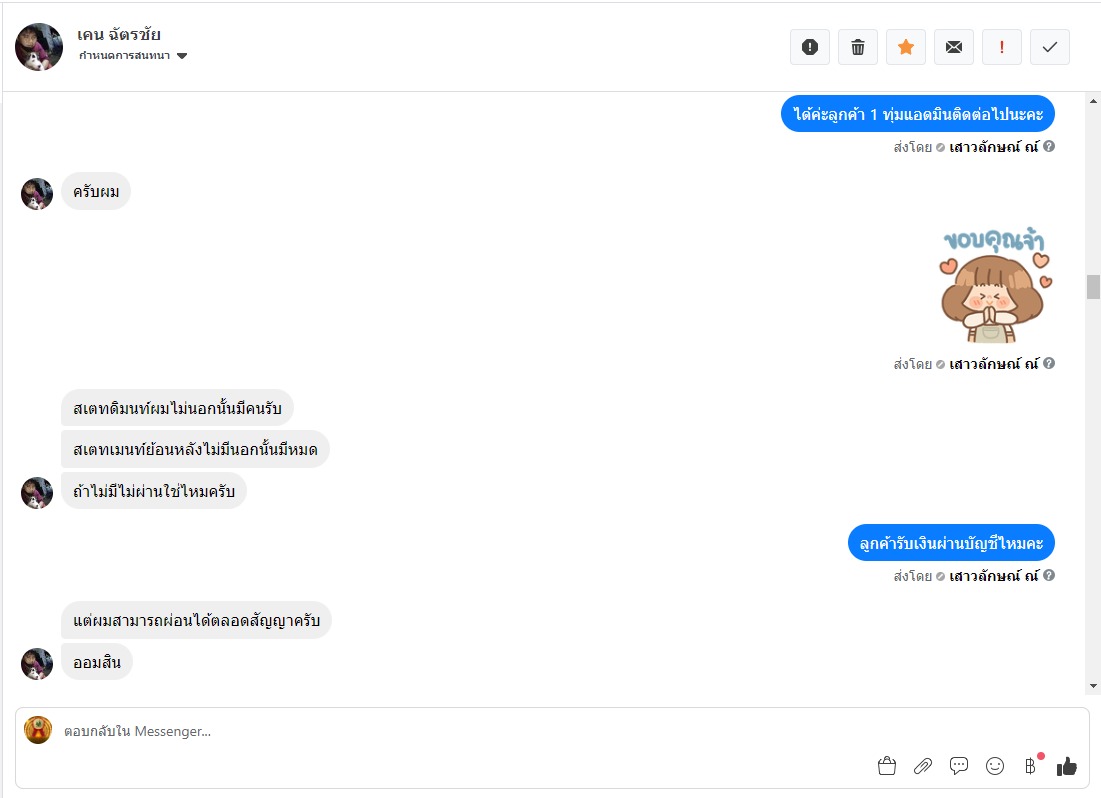
Task: Click the scroll down arrow of chat scrollbar
Action: coord(1093,686)
